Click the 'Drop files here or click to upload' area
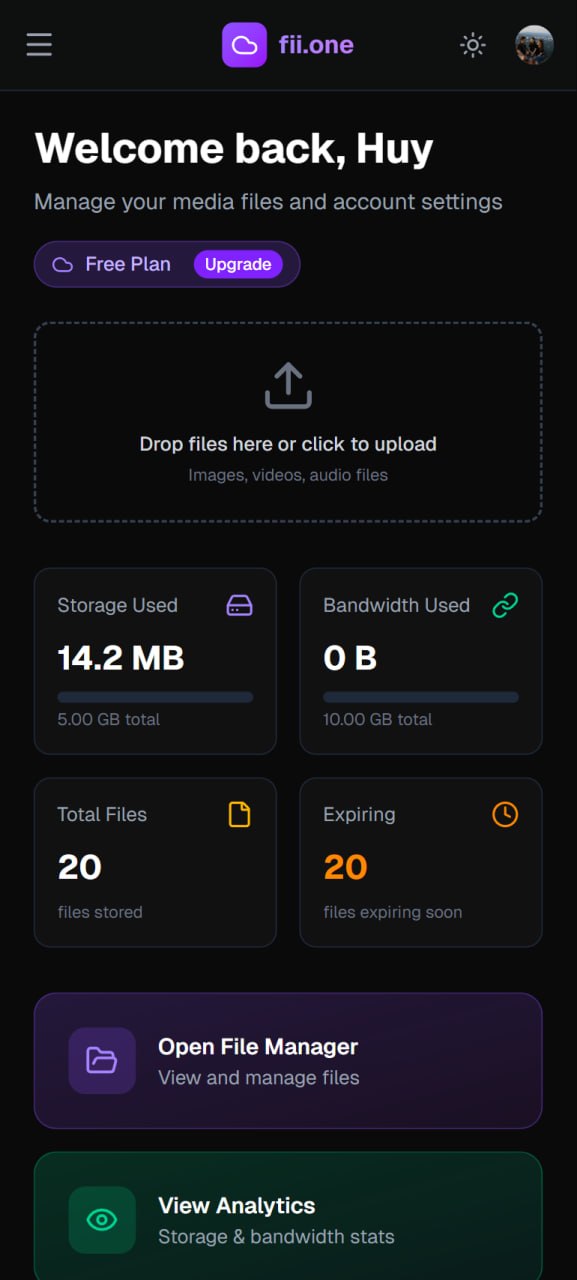Viewport: 577px width, 1280px height. pyautogui.click(x=288, y=422)
